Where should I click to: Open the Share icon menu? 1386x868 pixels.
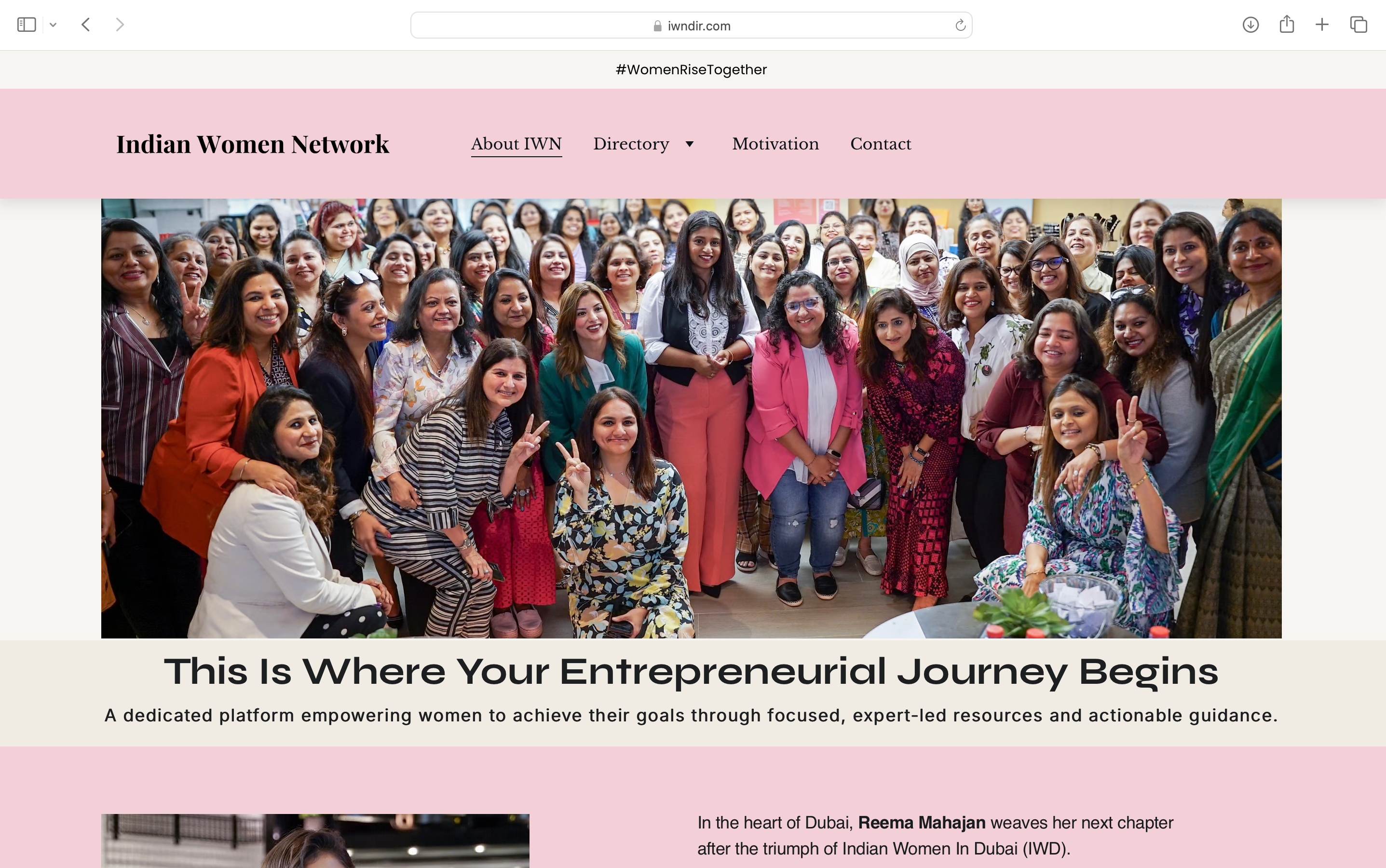coord(1287,24)
